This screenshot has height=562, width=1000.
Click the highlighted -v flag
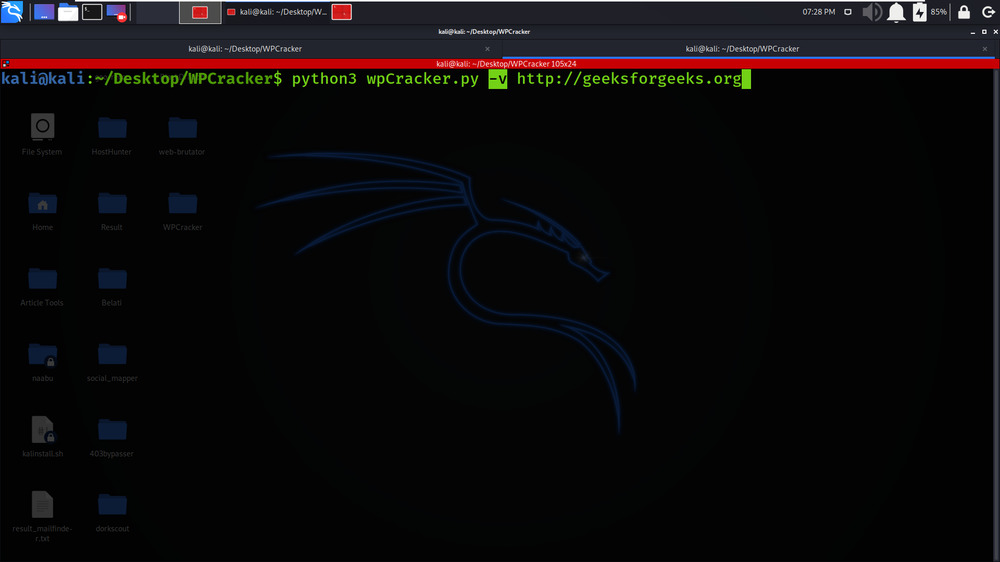tap(497, 78)
